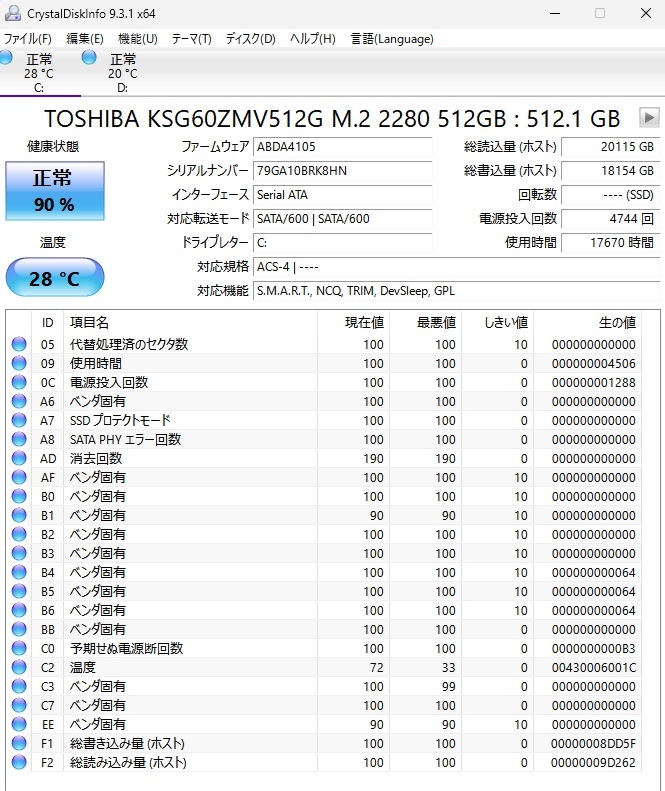Click the status orb for row AD

[19, 458]
